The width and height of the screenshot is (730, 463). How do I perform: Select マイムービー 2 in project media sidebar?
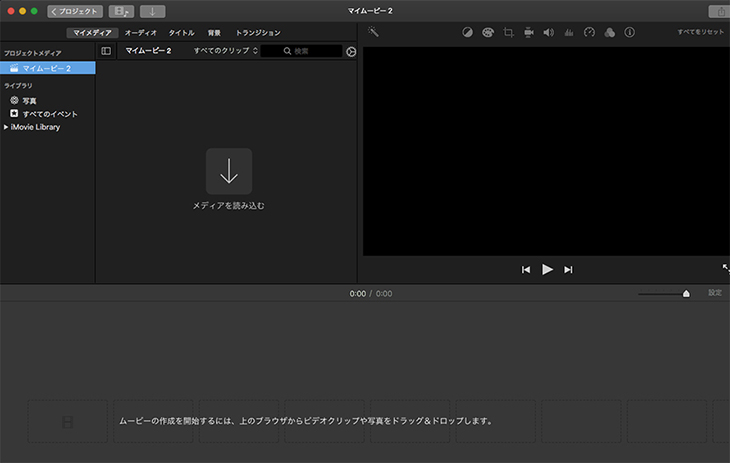47,68
